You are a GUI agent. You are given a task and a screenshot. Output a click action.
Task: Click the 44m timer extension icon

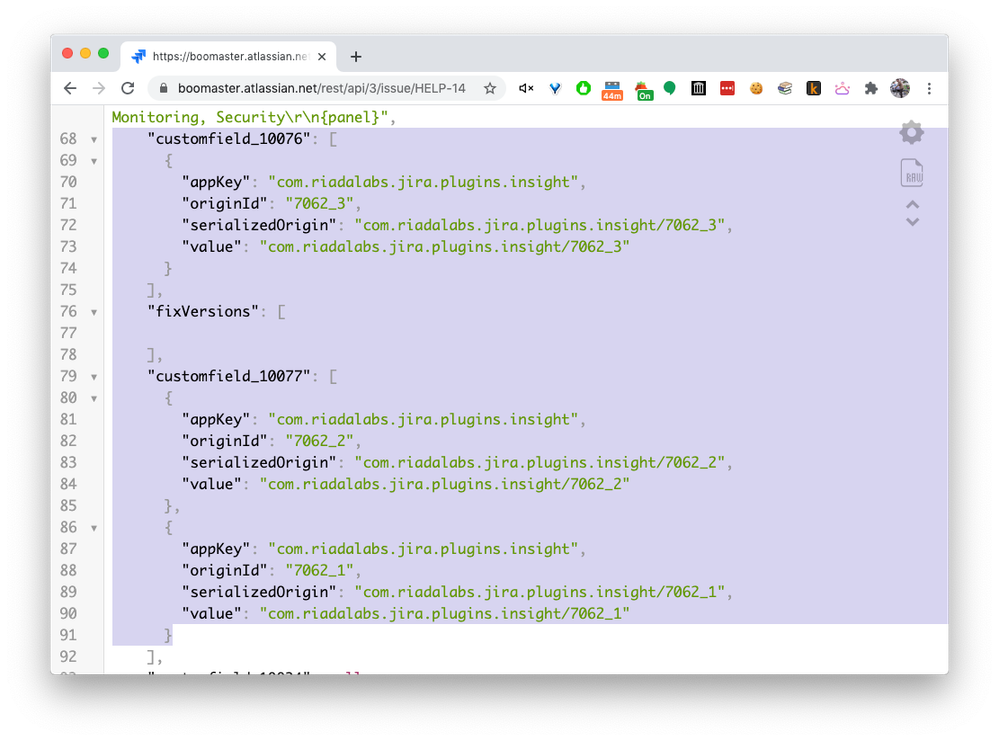[x=612, y=88]
